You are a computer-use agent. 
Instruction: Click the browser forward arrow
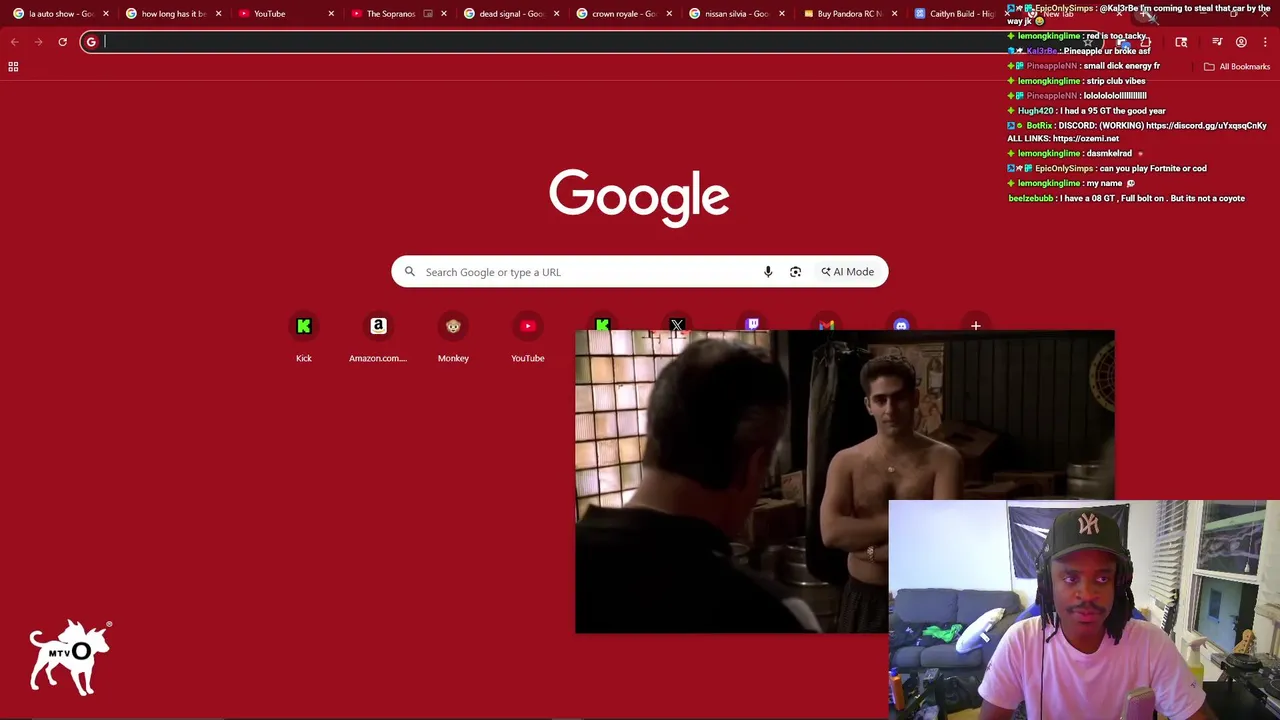click(39, 42)
